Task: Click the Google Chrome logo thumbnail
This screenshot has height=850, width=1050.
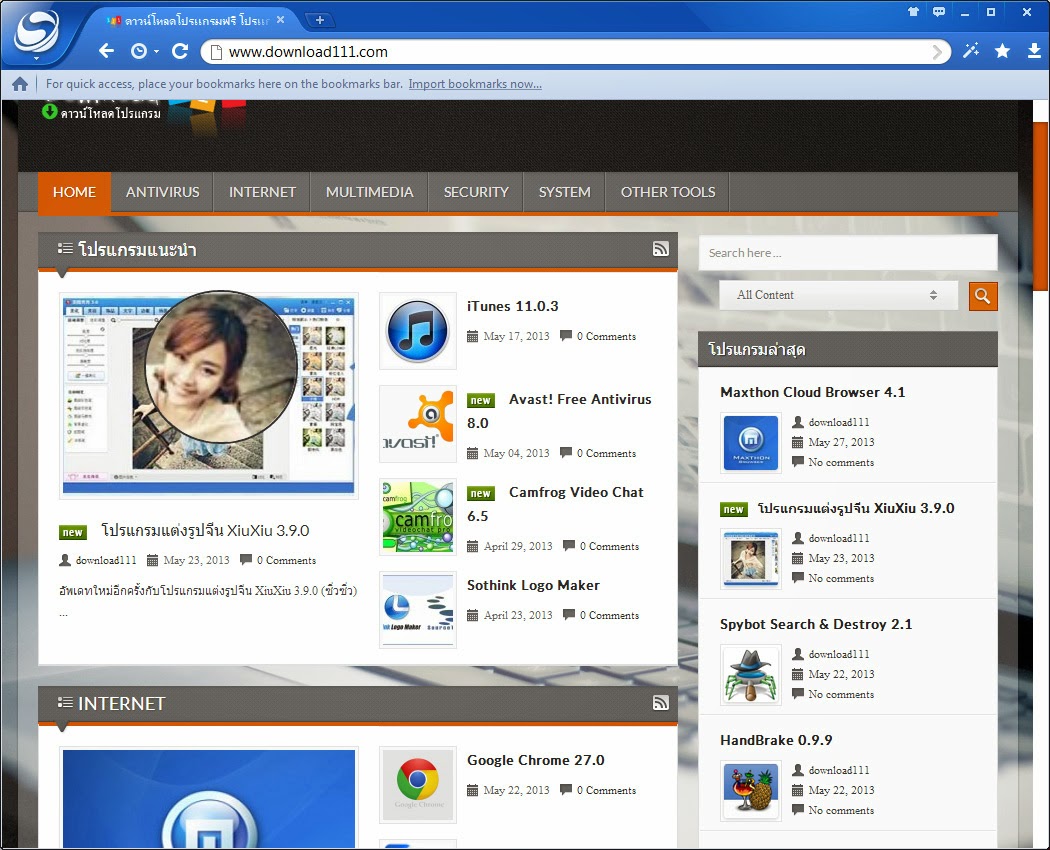Action: click(418, 785)
